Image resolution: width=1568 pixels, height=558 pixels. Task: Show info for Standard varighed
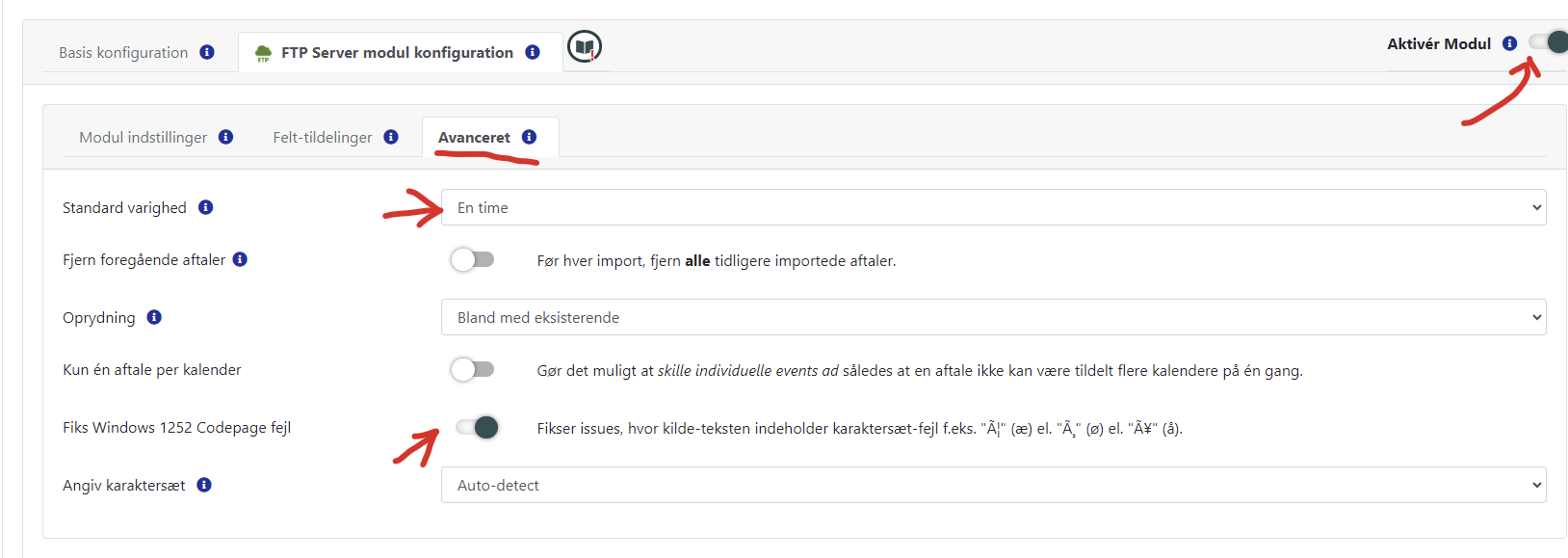(206, 207)
